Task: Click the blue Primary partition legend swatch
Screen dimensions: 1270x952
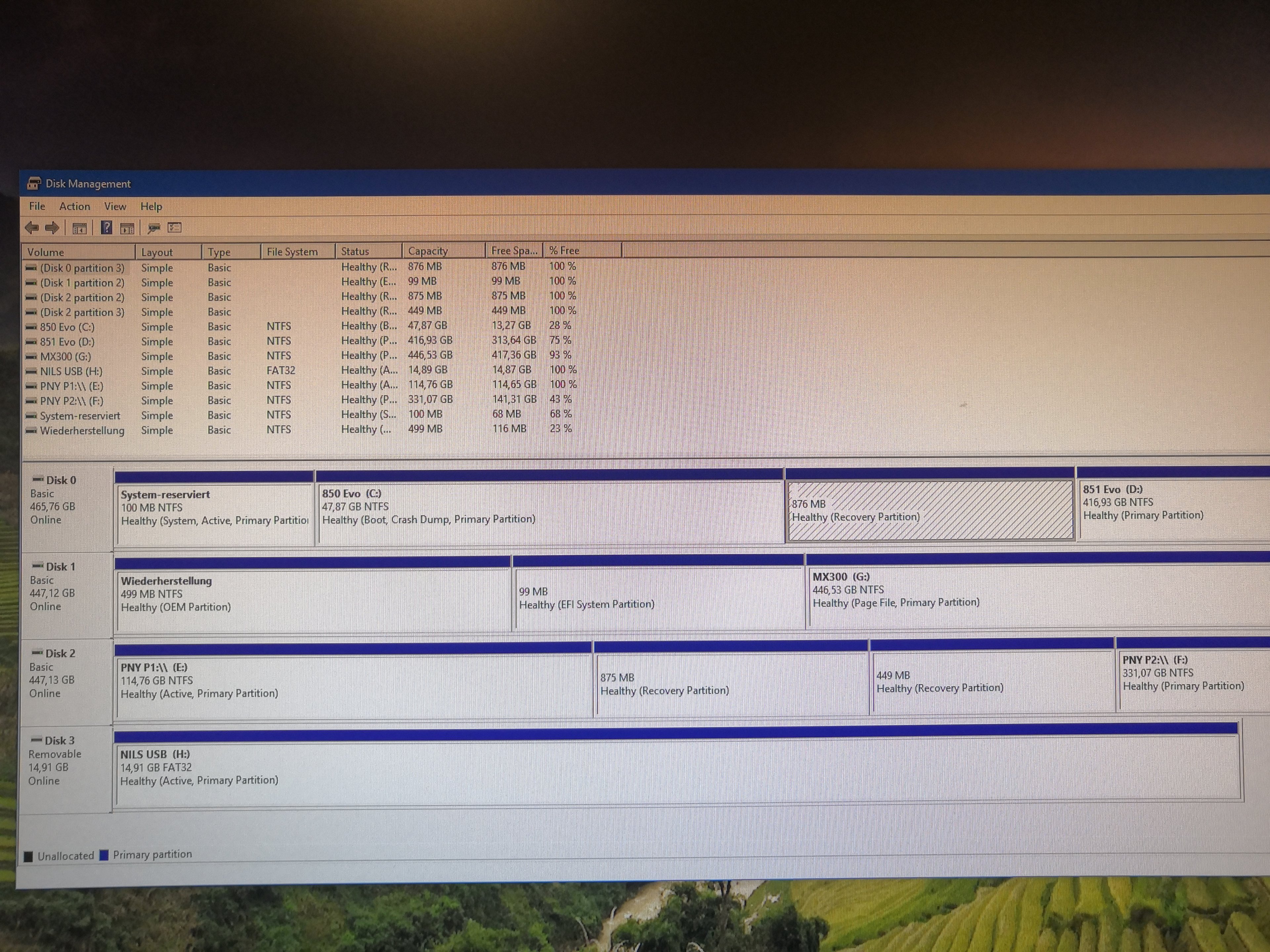Action: [x=104, y=855]
